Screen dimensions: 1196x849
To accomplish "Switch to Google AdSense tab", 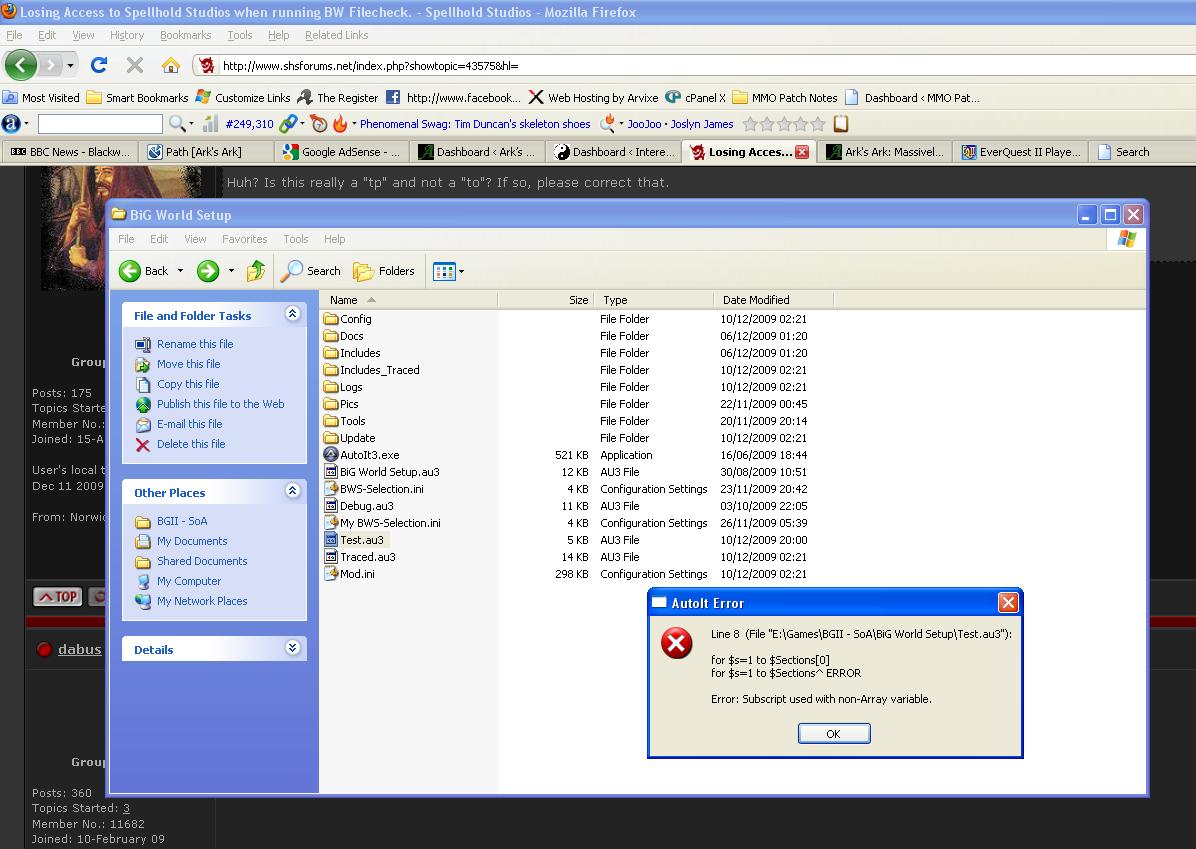I will click(x=342, y=152).
